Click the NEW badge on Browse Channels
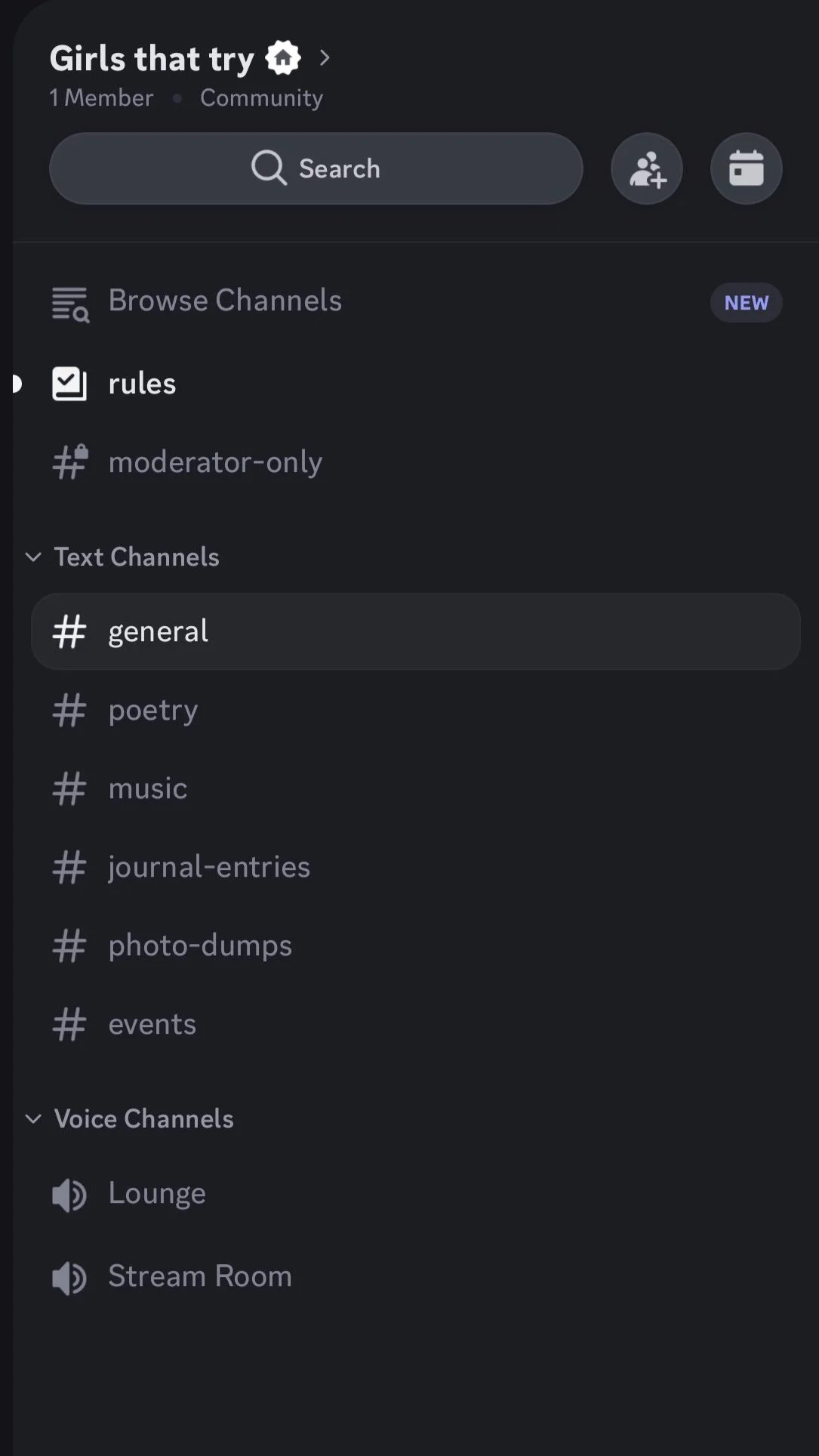819x1456 pixels. tap(746, 303)
